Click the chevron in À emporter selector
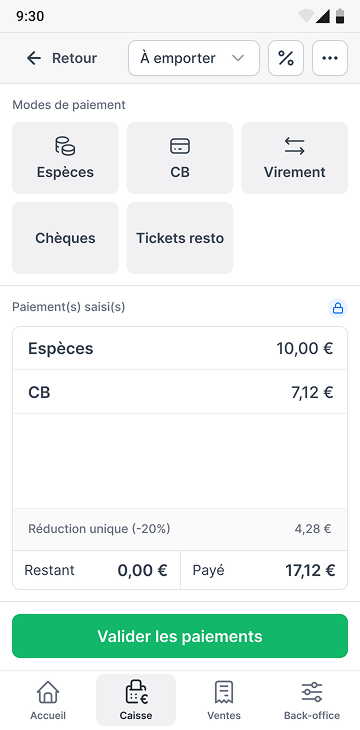This screenshot has width=360, height=730. coord(238,58)
